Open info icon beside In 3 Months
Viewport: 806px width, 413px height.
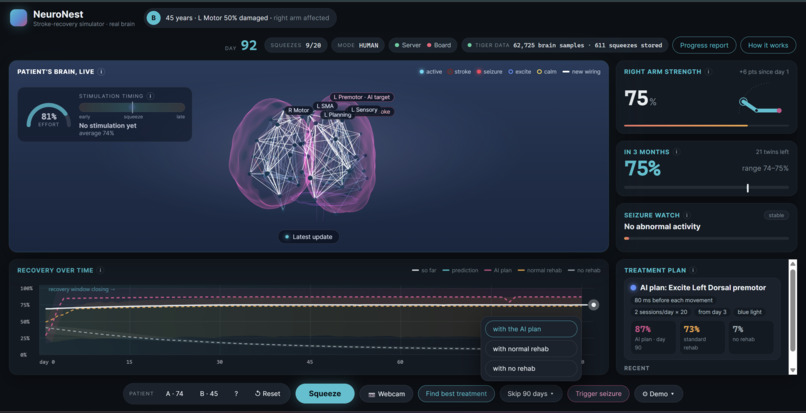(x=676, y=152)
